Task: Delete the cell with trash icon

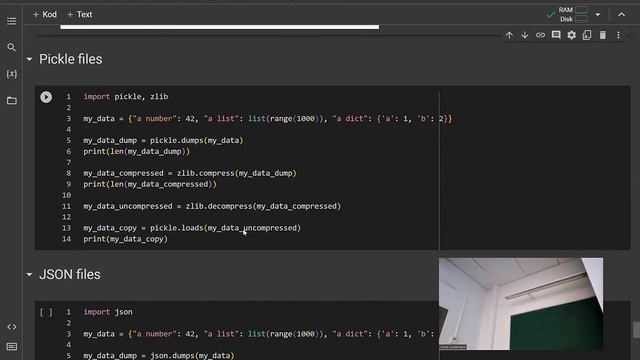Action: pyautogui.click(x=602, y=35)
